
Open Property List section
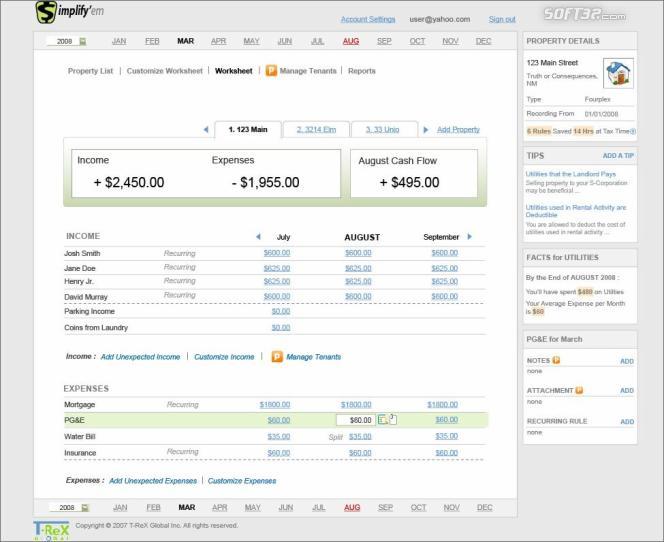click(x=90, y=71)
